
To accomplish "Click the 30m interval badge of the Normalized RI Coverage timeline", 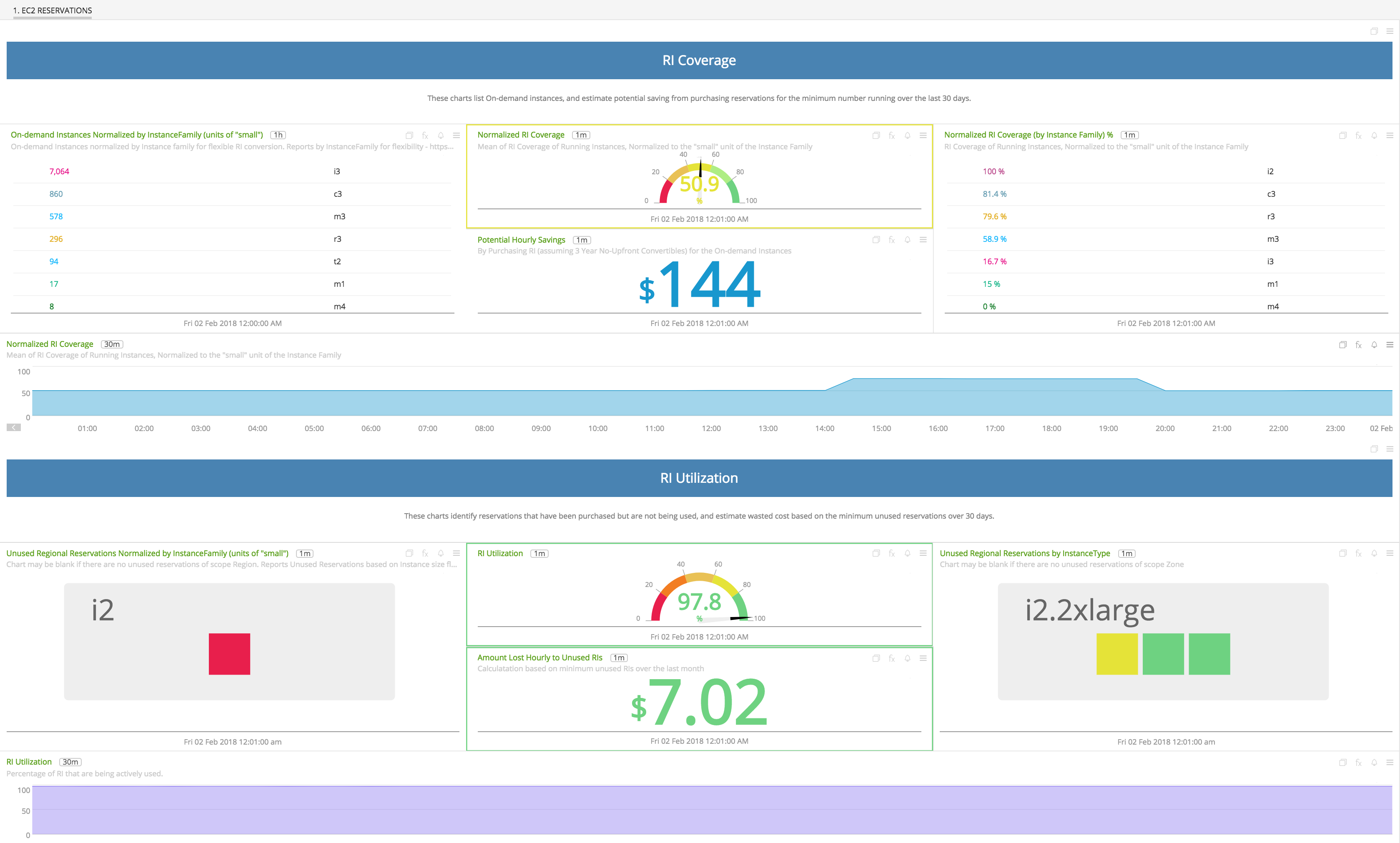I will (x=112, y=344).
